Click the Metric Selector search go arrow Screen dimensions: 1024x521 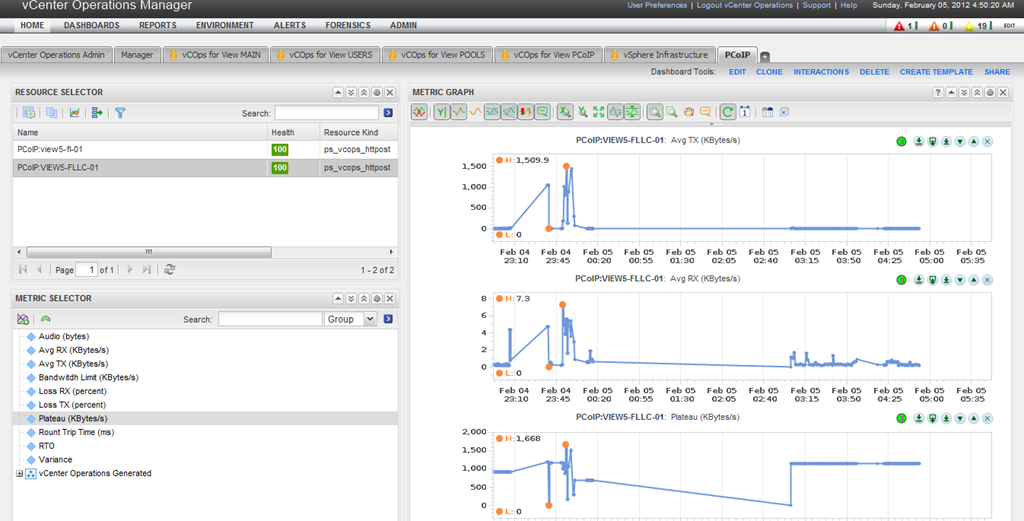(388, 319)
